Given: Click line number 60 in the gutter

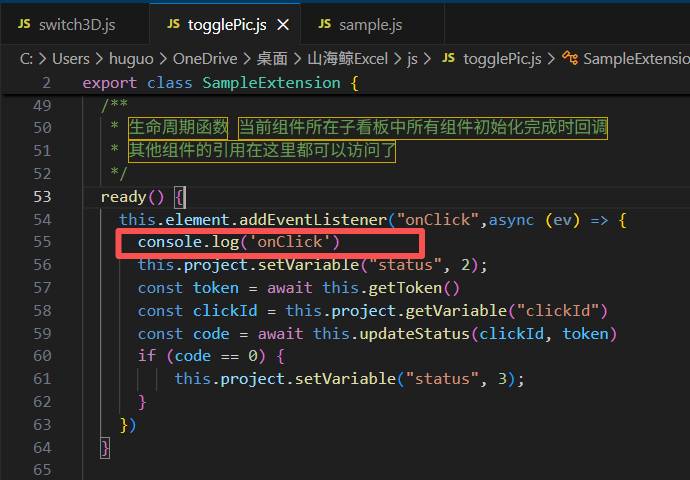Looking at the screenshot, I should (41, 357).
